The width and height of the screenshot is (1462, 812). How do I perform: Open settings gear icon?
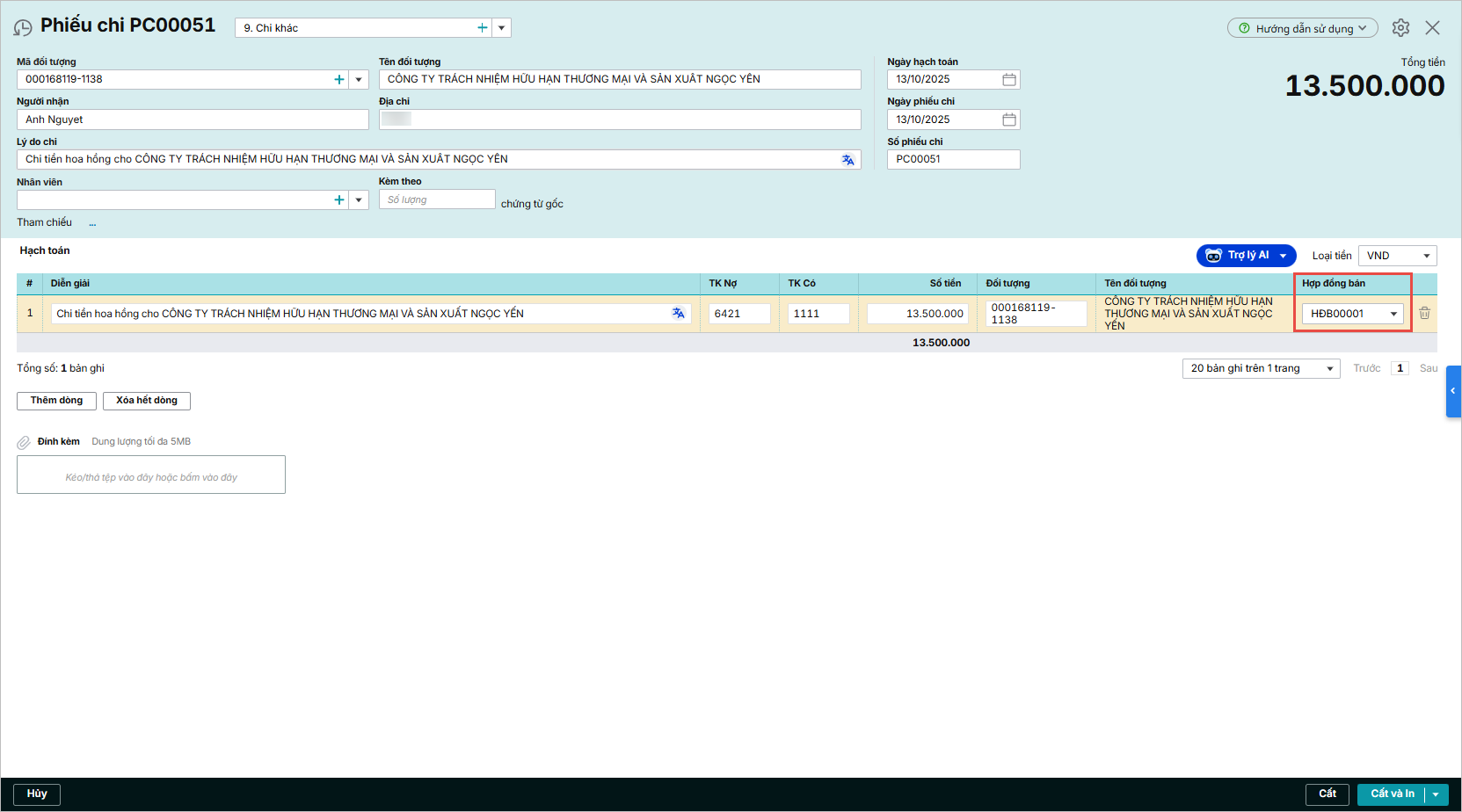pos(1400,28)
